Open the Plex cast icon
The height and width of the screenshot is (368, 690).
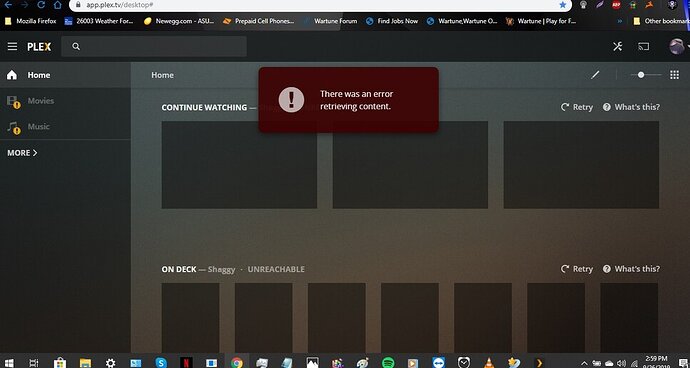643,46
